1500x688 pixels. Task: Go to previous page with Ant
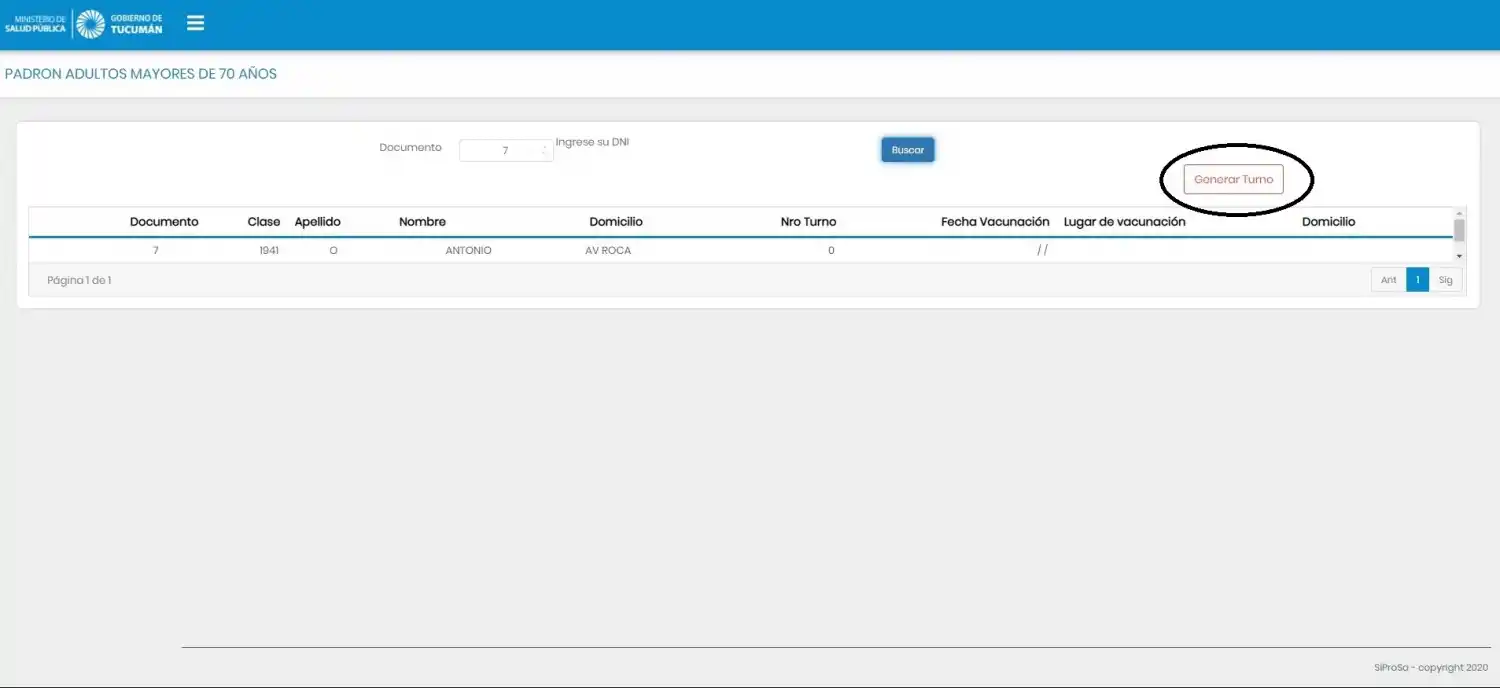(x=1388, y=280)
